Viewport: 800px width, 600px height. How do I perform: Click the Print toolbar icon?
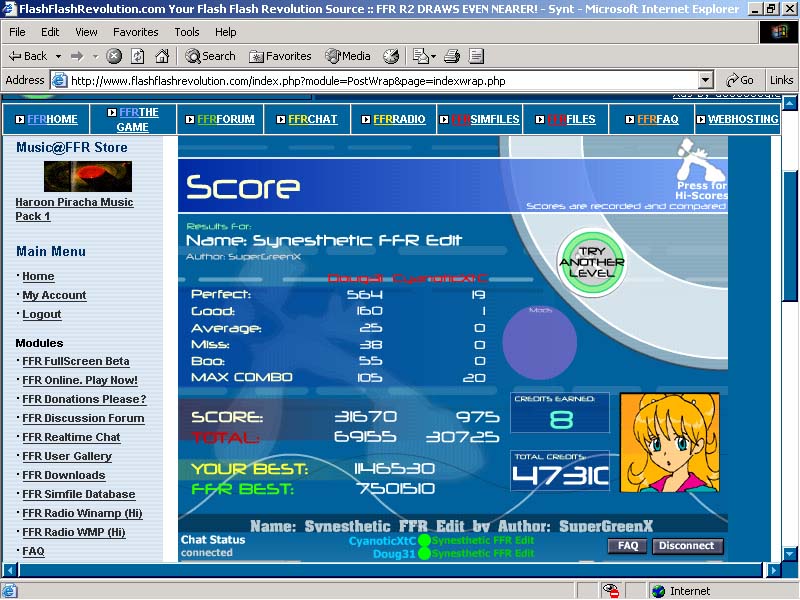tap(452, 56)
